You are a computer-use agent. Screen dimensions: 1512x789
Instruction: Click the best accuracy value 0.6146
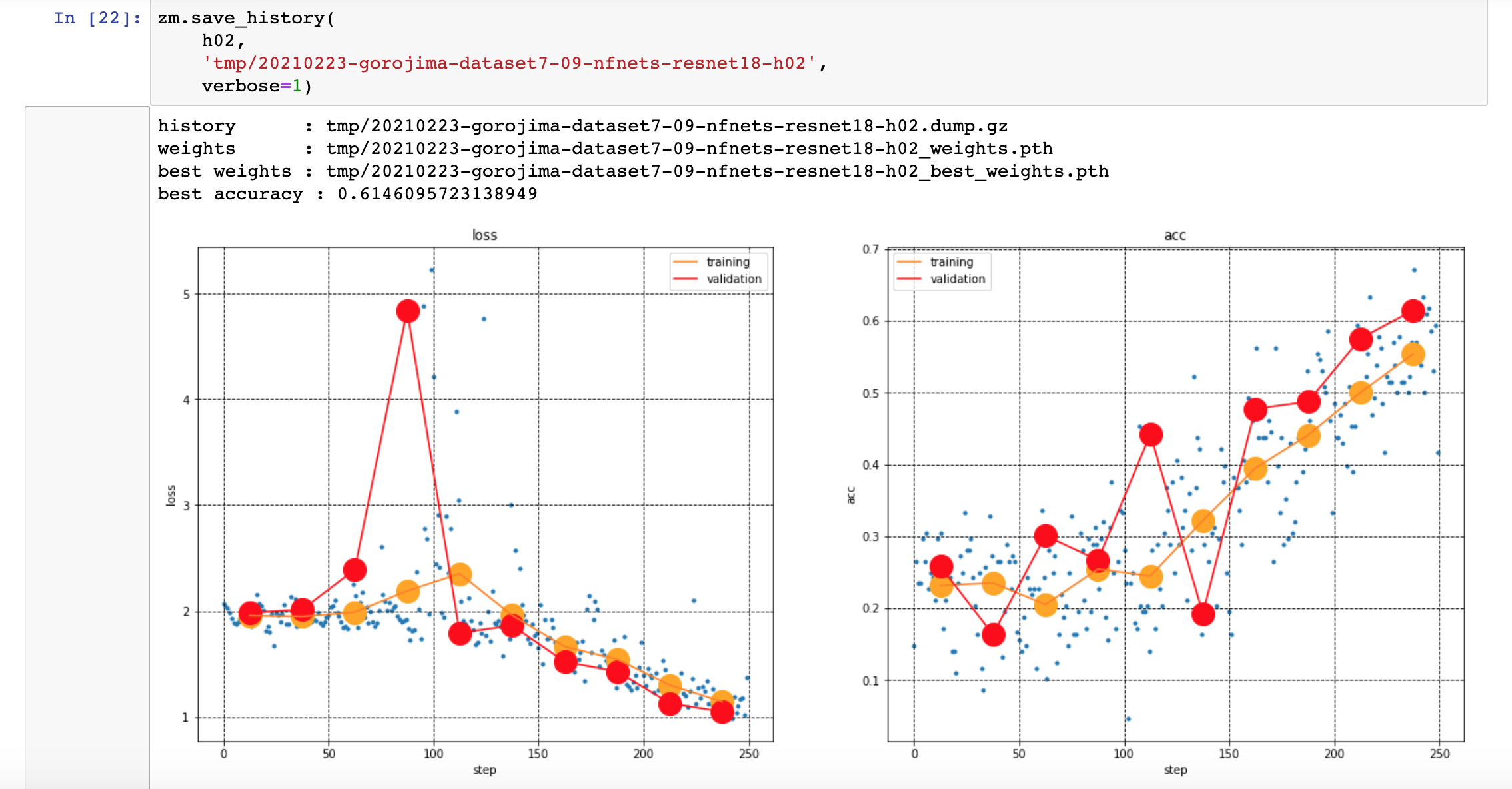point(437,194)
